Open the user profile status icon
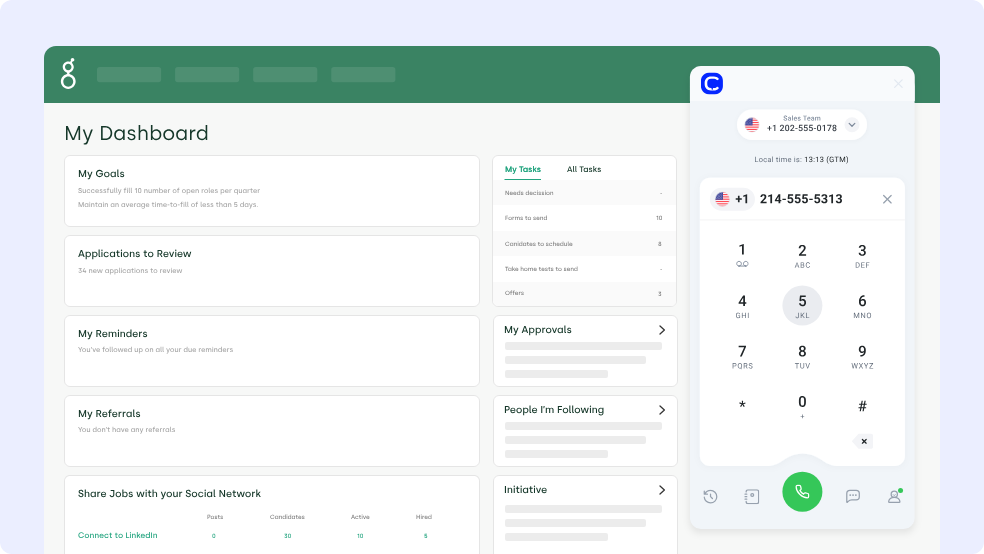984x554 pixels. (894, 496)
